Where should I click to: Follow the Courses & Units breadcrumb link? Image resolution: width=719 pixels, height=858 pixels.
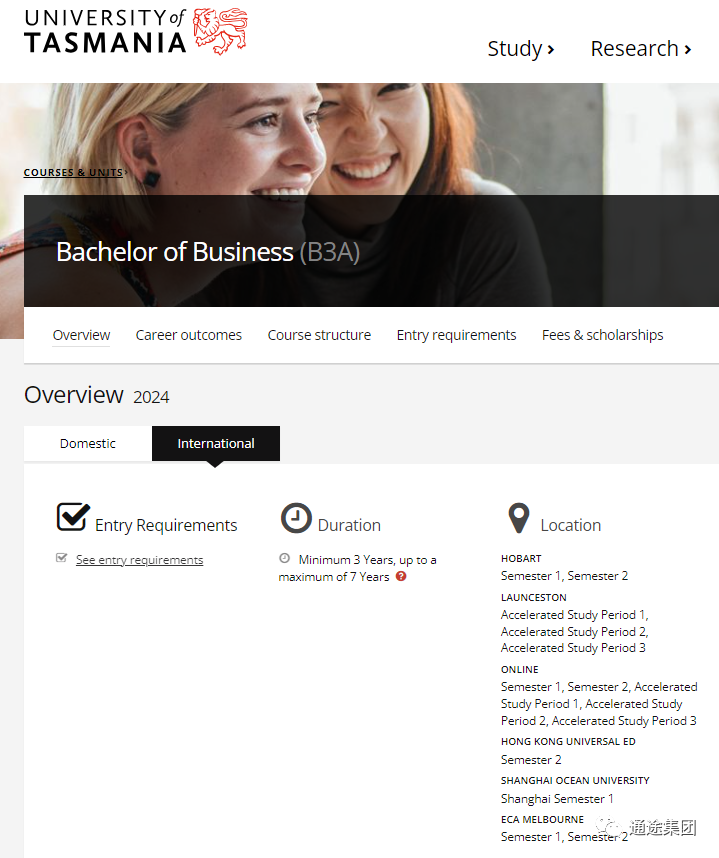tap(73, 172)
